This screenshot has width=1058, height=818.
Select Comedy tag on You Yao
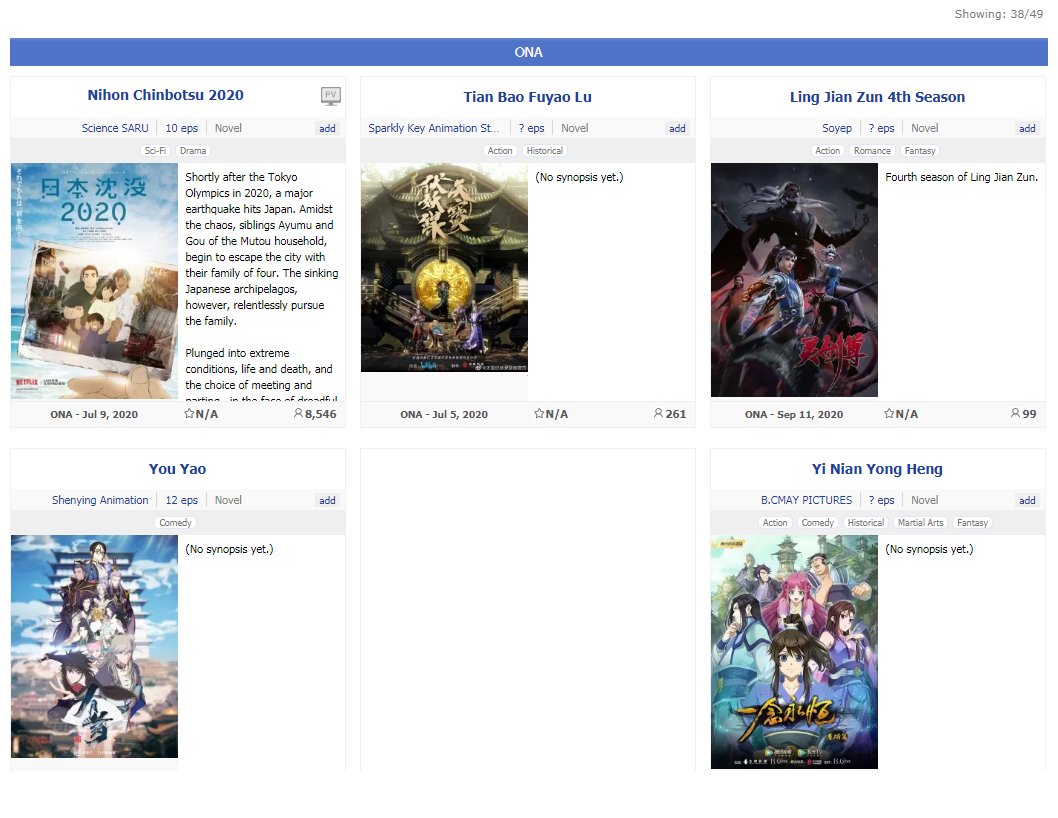(175, 522)
